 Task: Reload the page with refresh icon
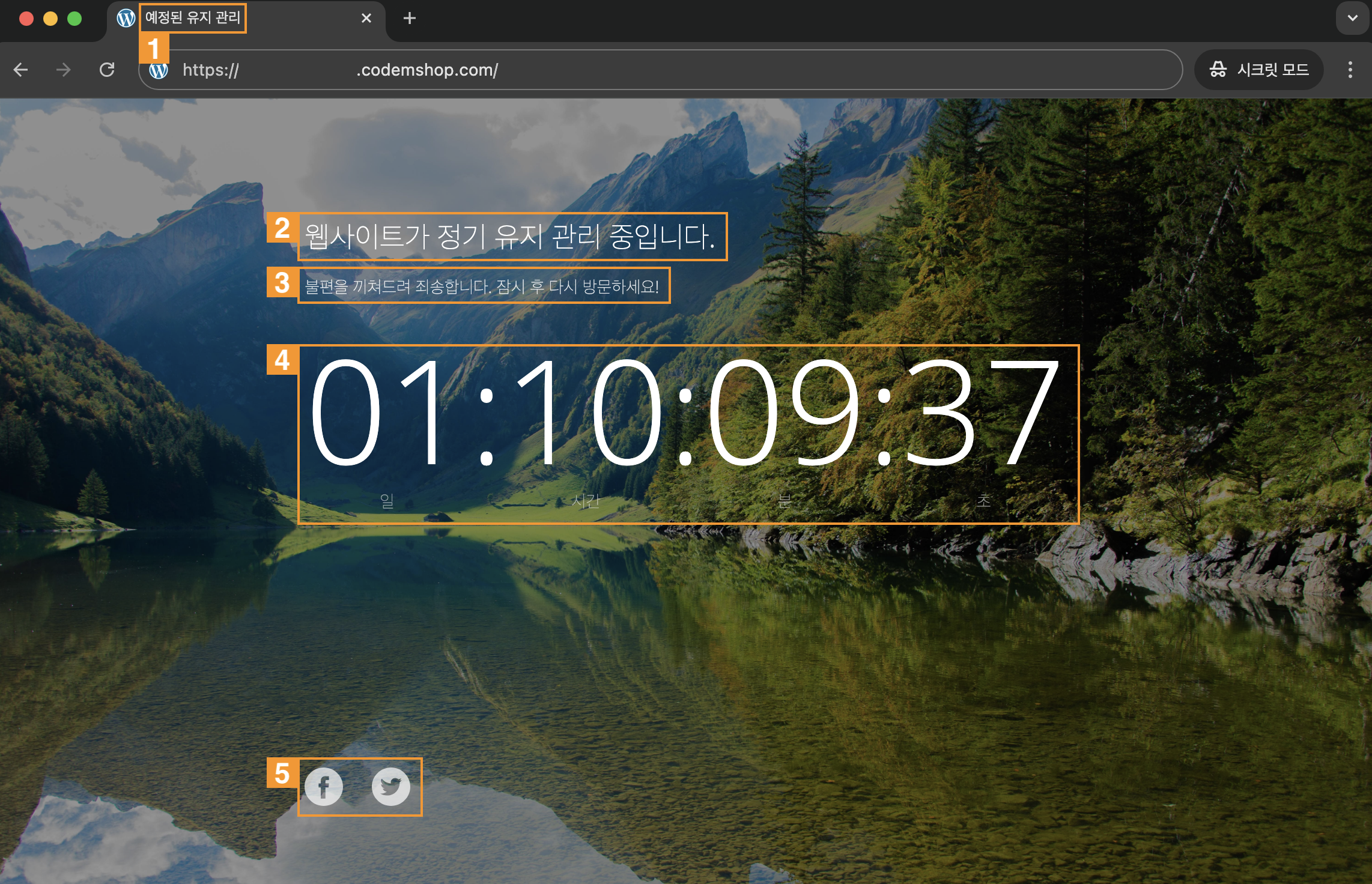point(107,70)
